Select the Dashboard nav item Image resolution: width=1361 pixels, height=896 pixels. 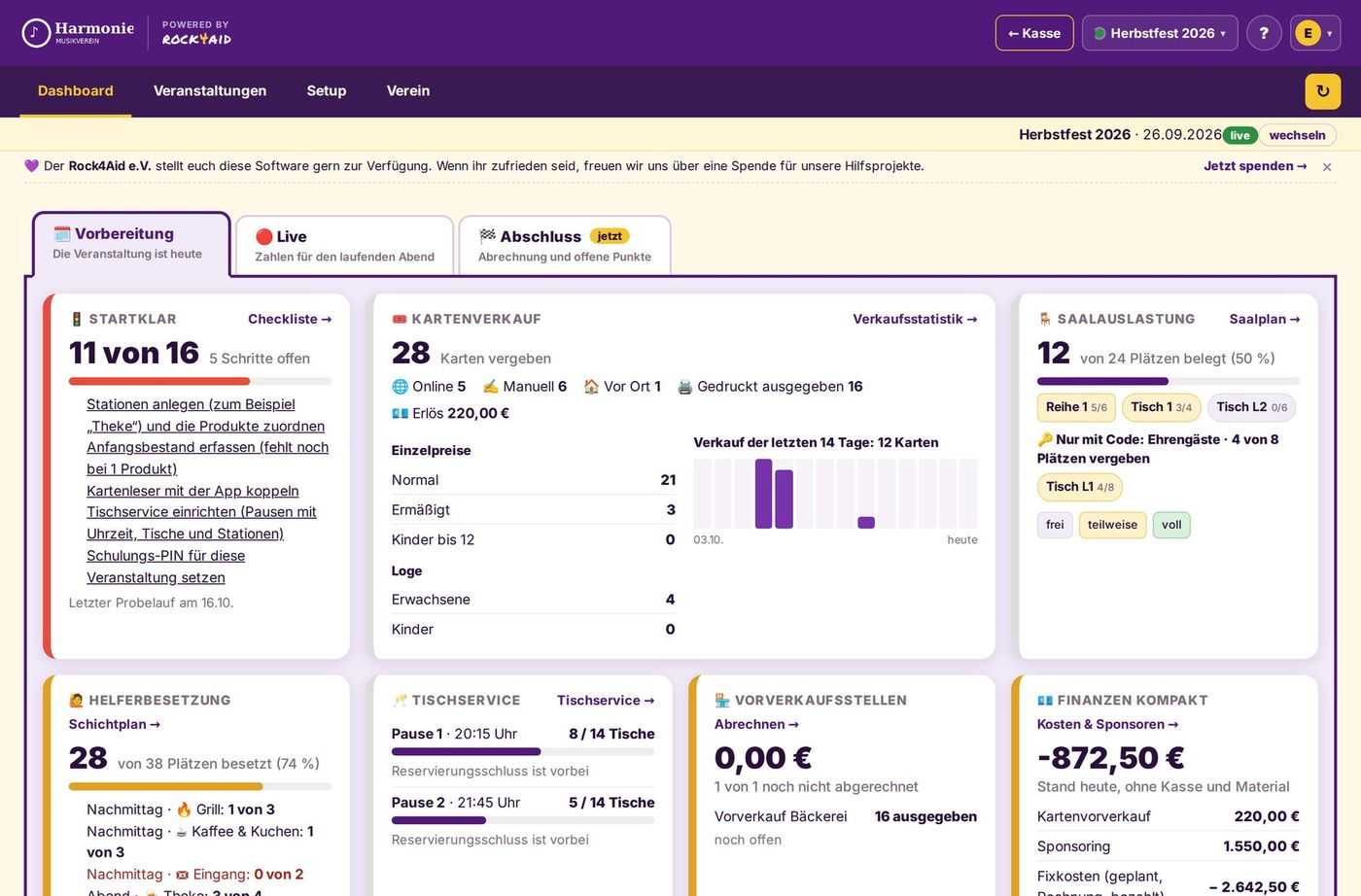coord(76,91)
